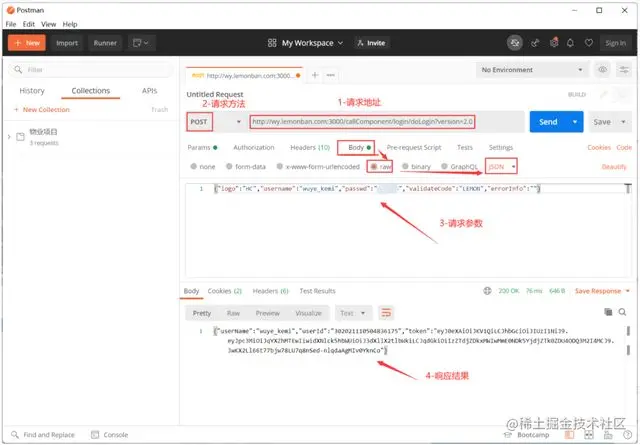Click the sidebar Filter search field

tap(91, 70)
